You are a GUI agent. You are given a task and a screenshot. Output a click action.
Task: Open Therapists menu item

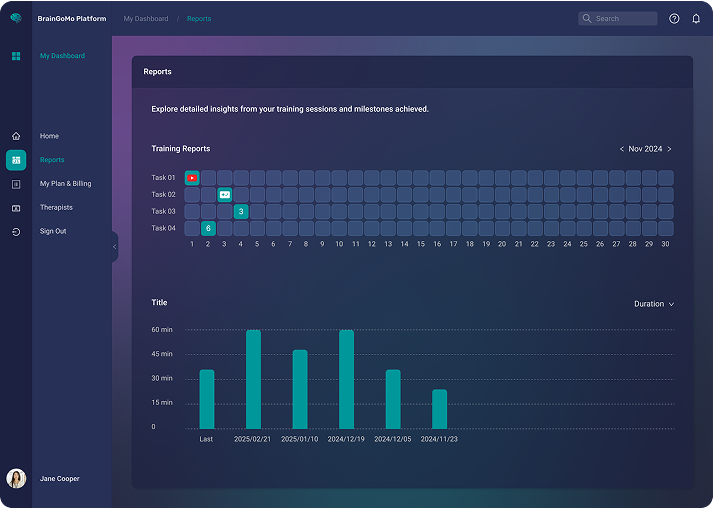(x=56, y=207)
